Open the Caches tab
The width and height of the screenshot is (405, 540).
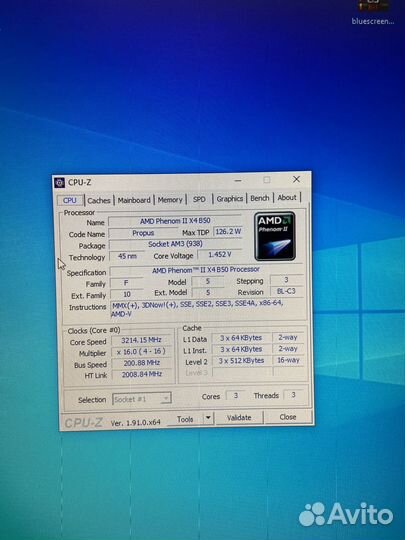tap(98, 200)
